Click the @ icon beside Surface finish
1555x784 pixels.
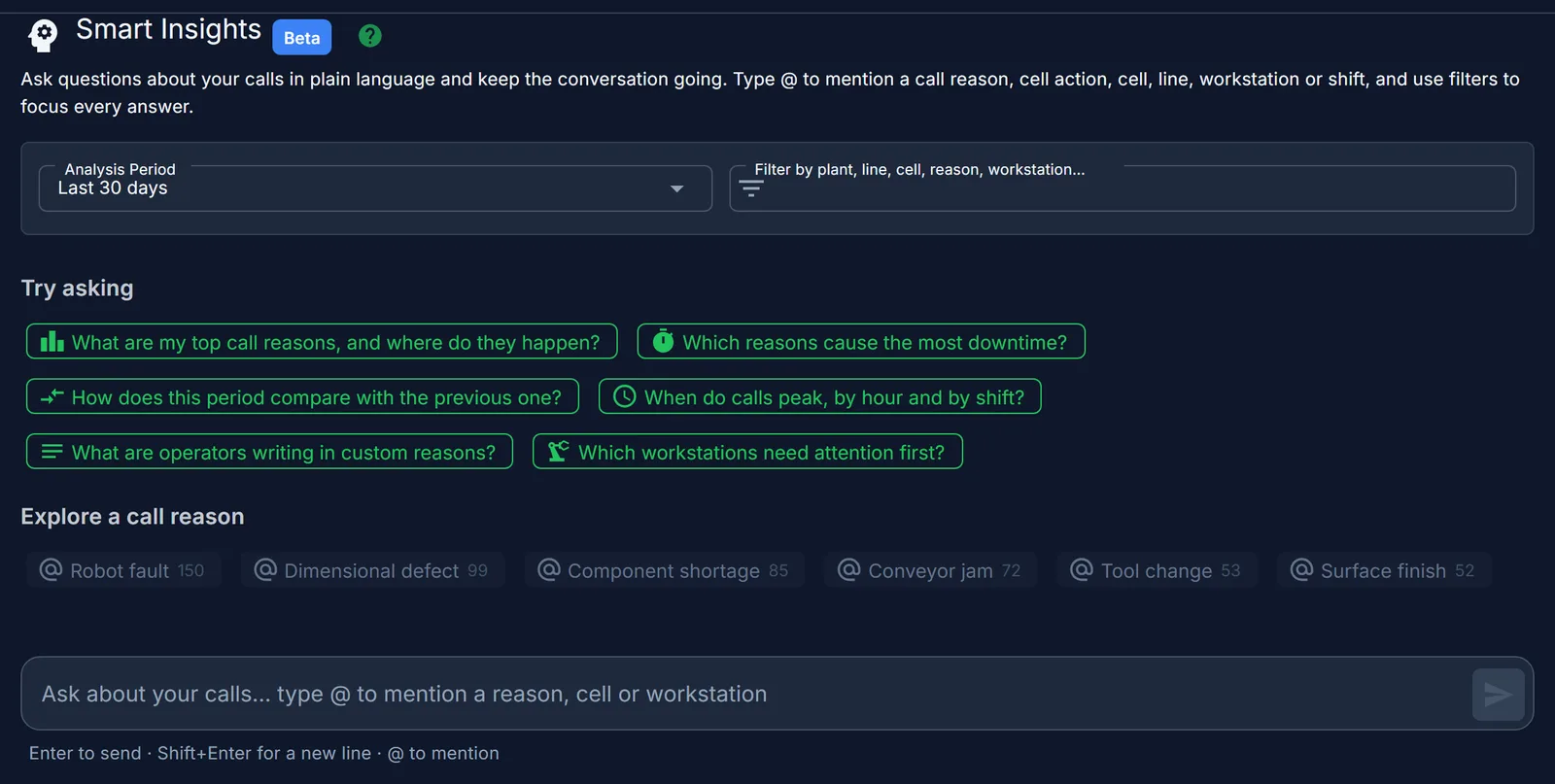pyautogui.click(x=1302, y=569)
